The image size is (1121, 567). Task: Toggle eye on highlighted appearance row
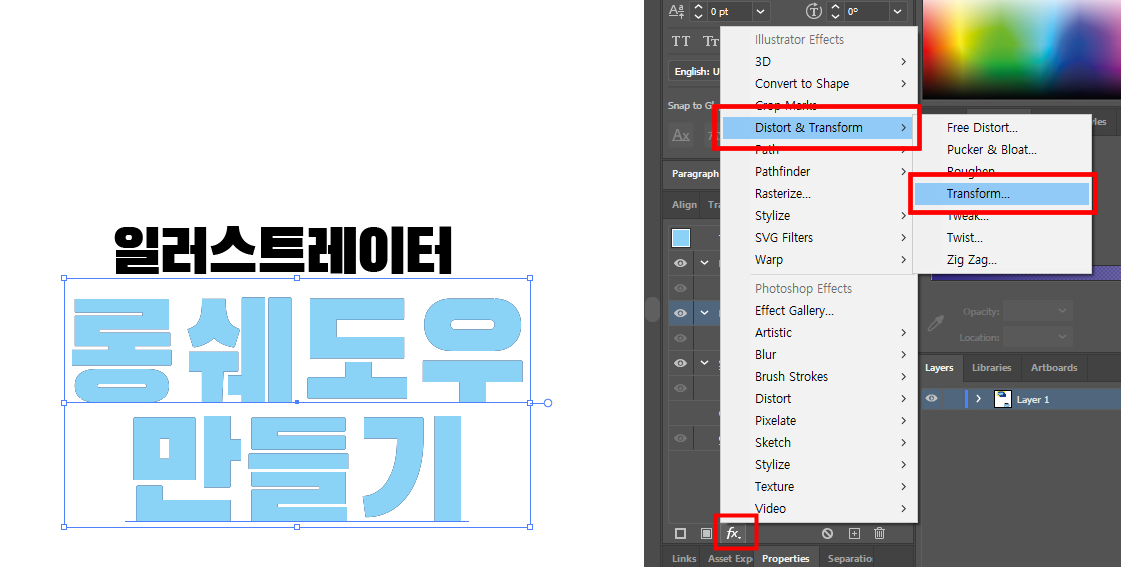[x=681, y=313]
